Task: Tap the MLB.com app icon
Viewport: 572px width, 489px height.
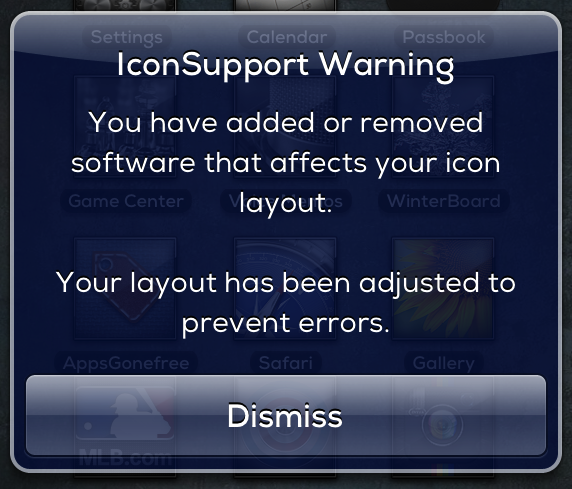Action: (x=125, y=427)
